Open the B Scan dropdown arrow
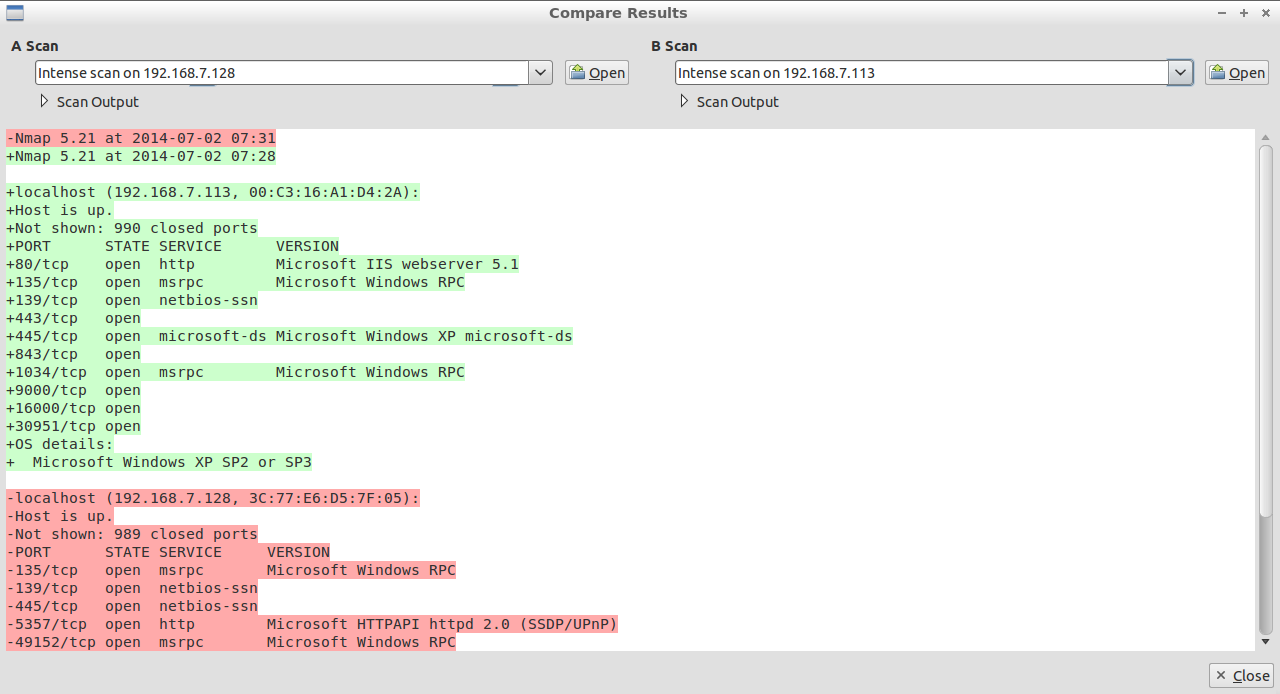The image size is (1280, 694). [1180, 72]
